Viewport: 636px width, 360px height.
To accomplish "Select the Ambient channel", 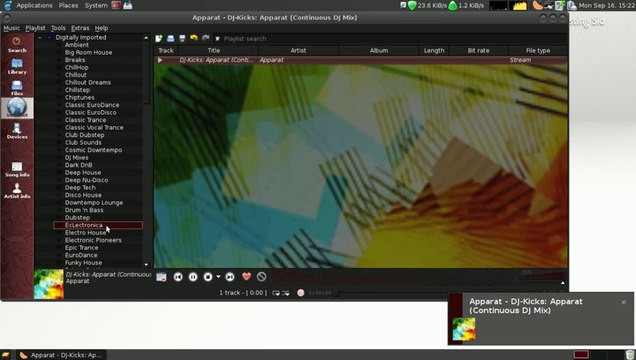I will pos(77,45).
